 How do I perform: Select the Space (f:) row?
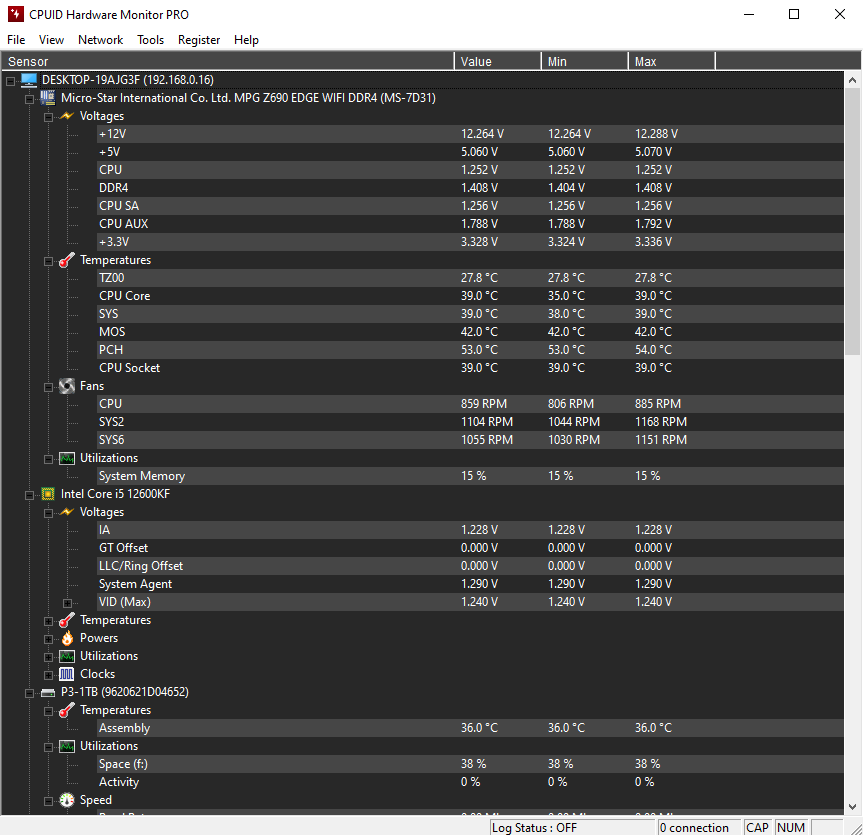coord(470,764)
